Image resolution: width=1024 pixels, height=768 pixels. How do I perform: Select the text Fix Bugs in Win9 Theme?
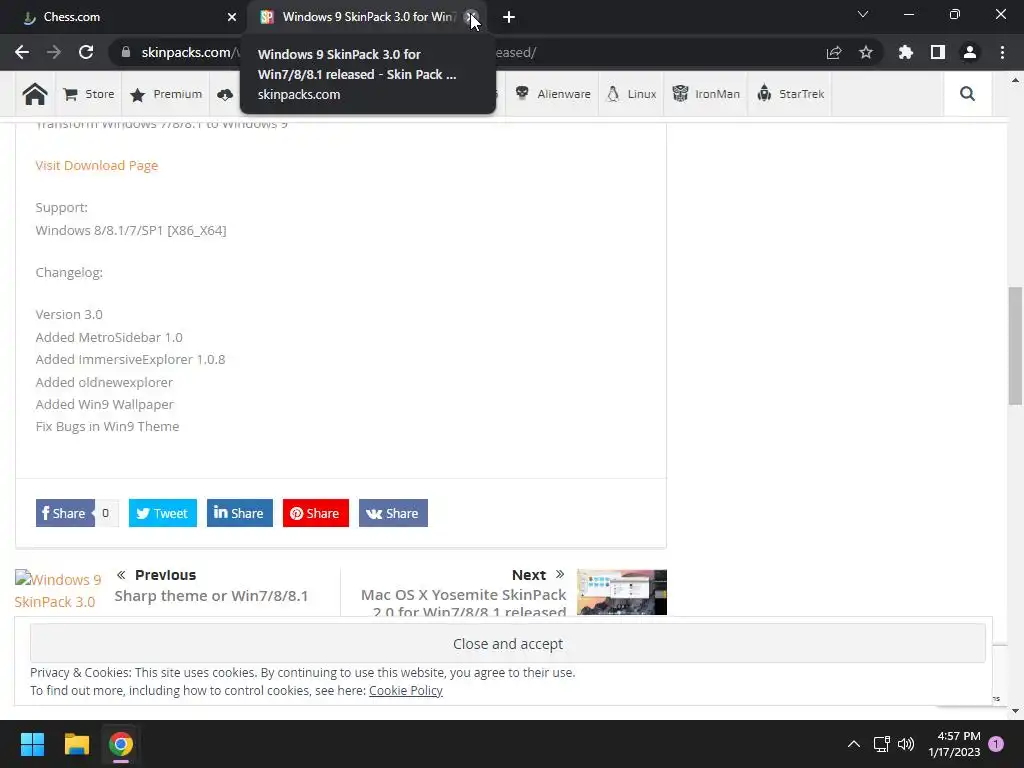[x=107, y=426]
